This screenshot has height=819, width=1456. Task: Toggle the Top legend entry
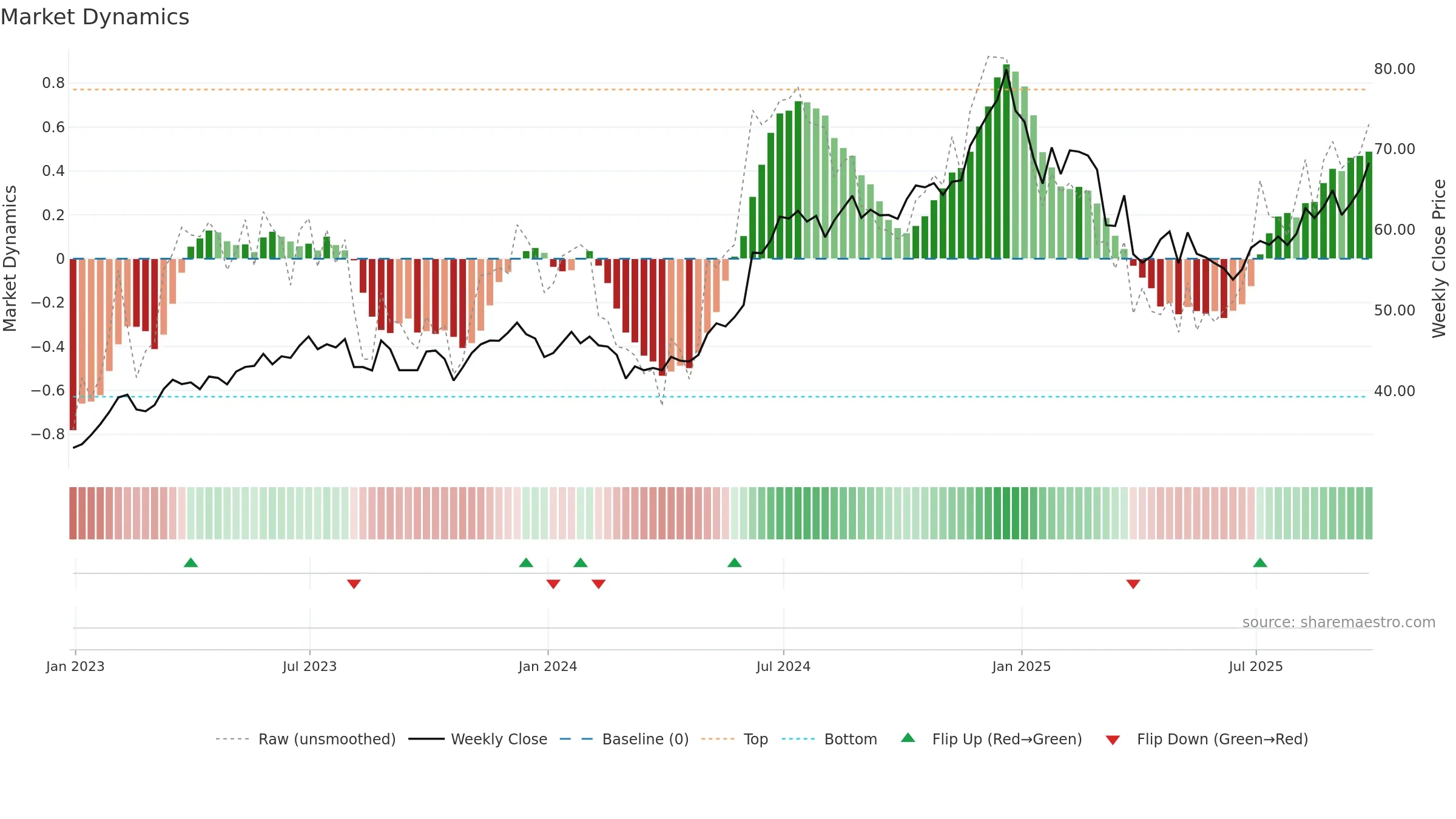click(x=735, y=739)
